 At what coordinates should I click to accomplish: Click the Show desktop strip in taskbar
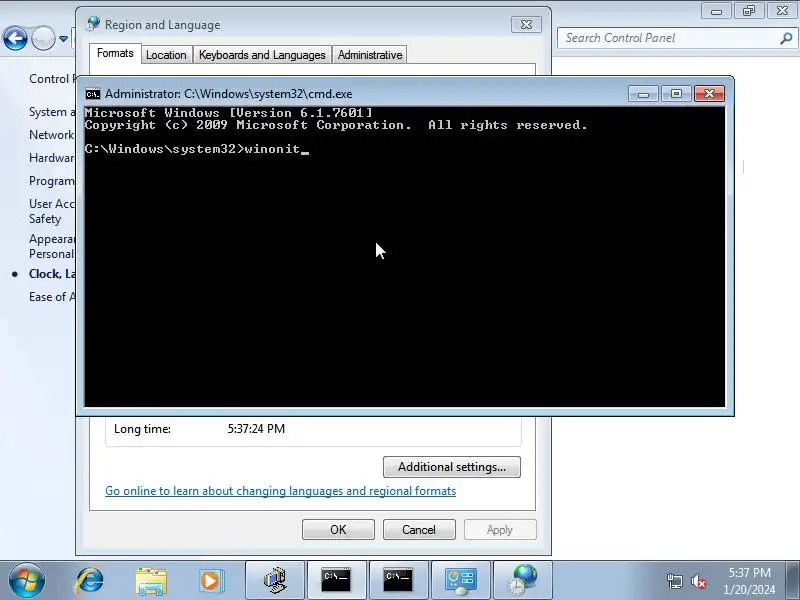pyautogui.click(x=793, y=581)
